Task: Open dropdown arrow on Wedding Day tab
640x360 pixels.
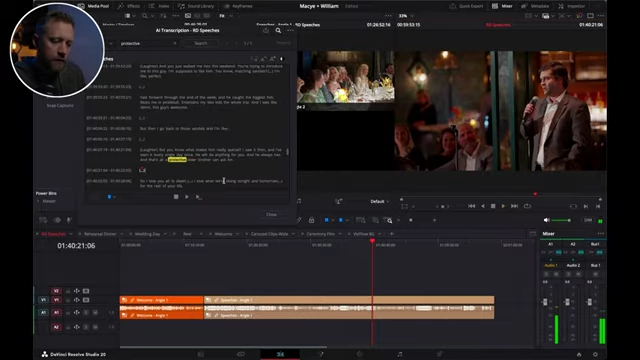Action: [x=165, y=234]
